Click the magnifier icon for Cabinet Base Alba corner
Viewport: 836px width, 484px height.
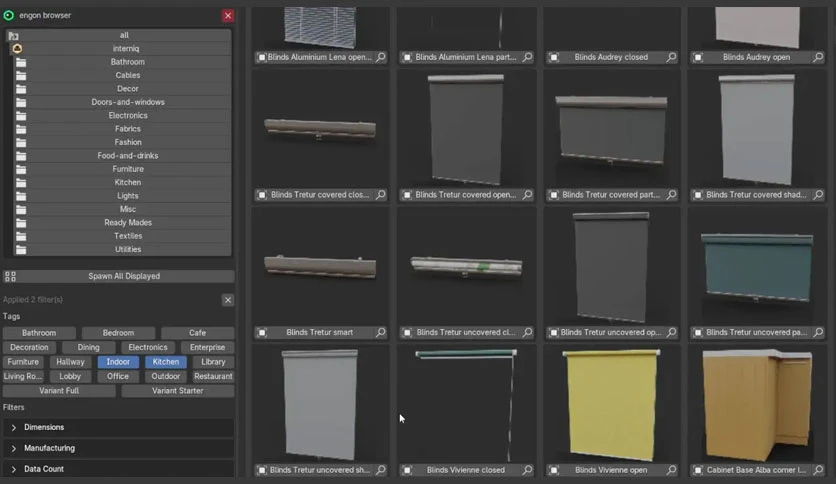[x=818, y=470]
